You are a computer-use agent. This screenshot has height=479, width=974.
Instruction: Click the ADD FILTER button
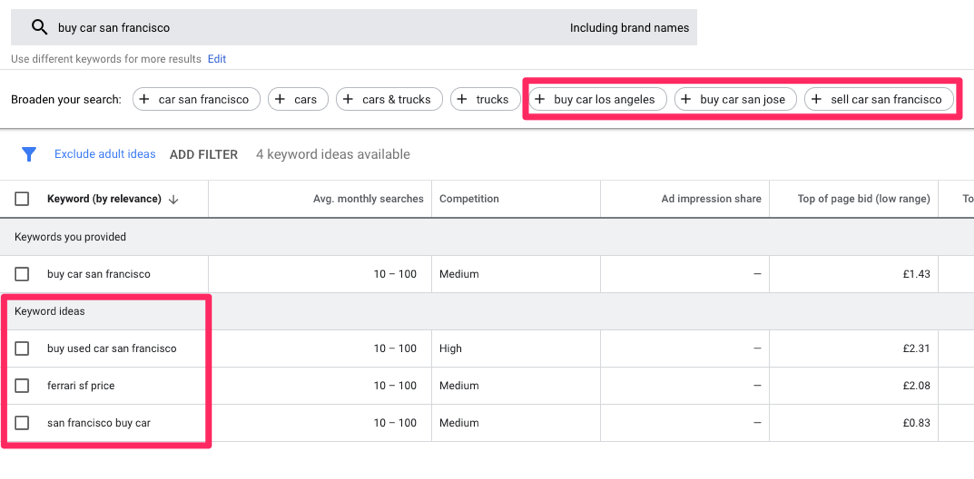coord(203,154)
